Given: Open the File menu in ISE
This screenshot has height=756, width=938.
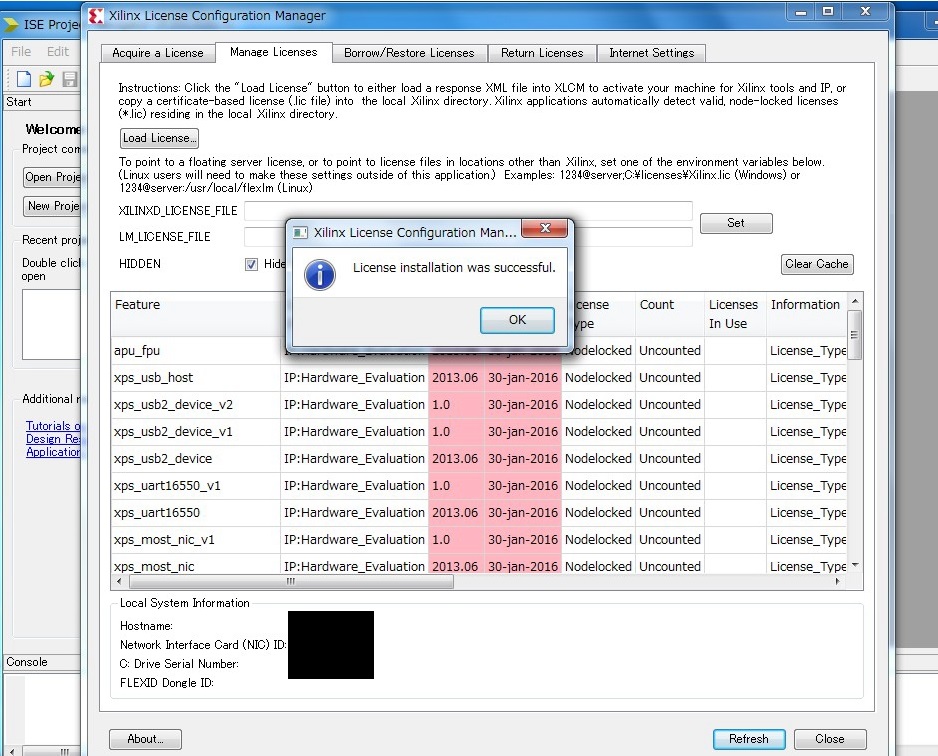Looking at the screenshot, I should point(21,51).
